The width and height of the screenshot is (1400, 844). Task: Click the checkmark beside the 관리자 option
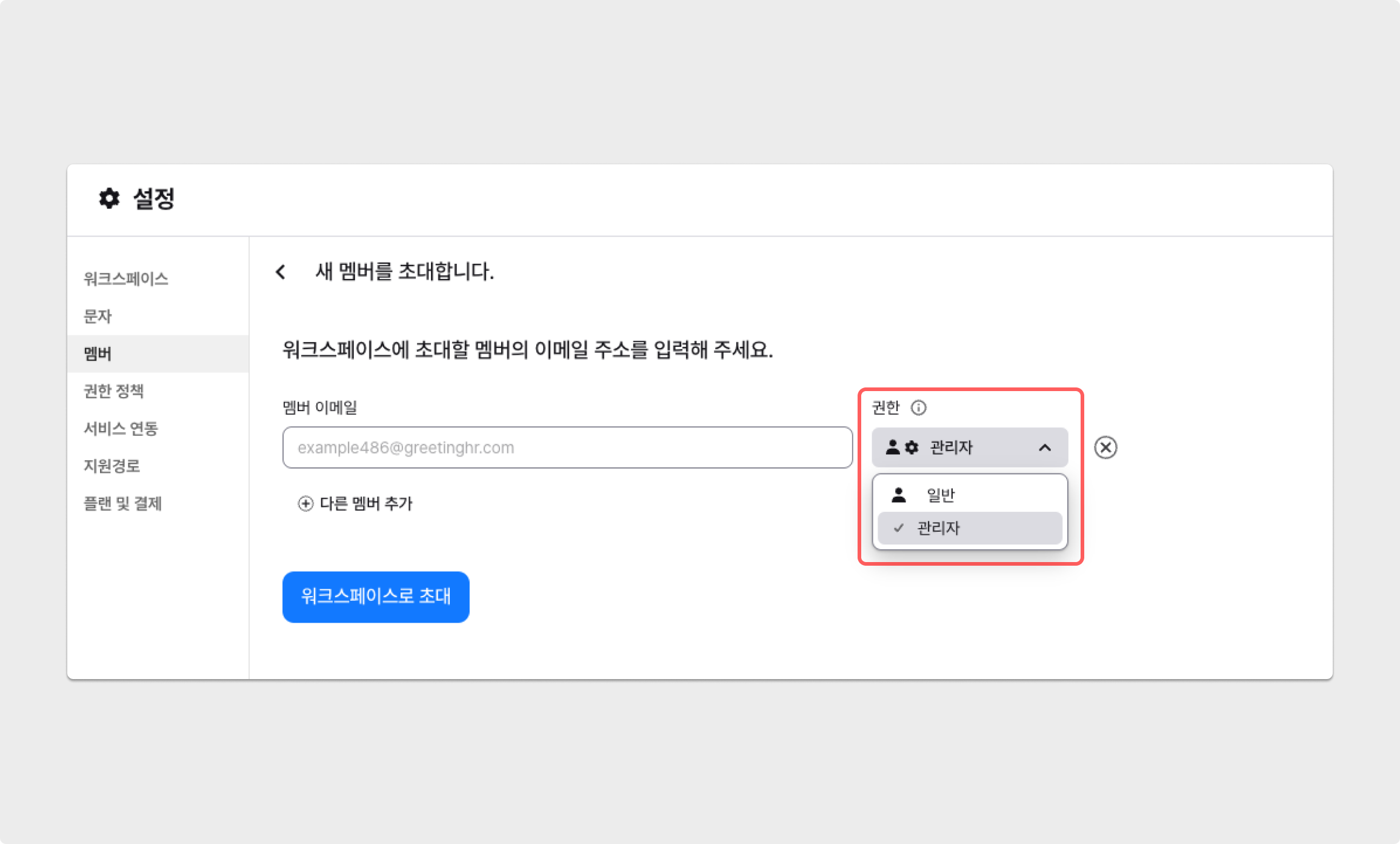tap(899, 528)
